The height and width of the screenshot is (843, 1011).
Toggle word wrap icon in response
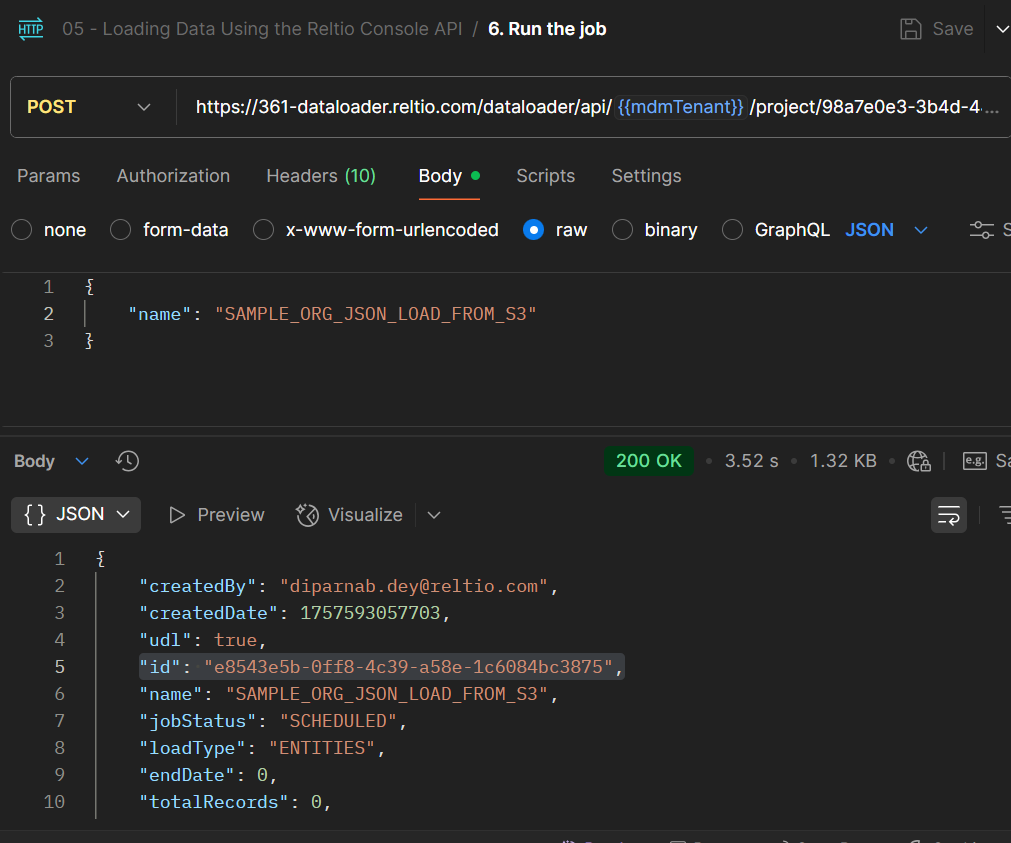click(x=948, y=515)
